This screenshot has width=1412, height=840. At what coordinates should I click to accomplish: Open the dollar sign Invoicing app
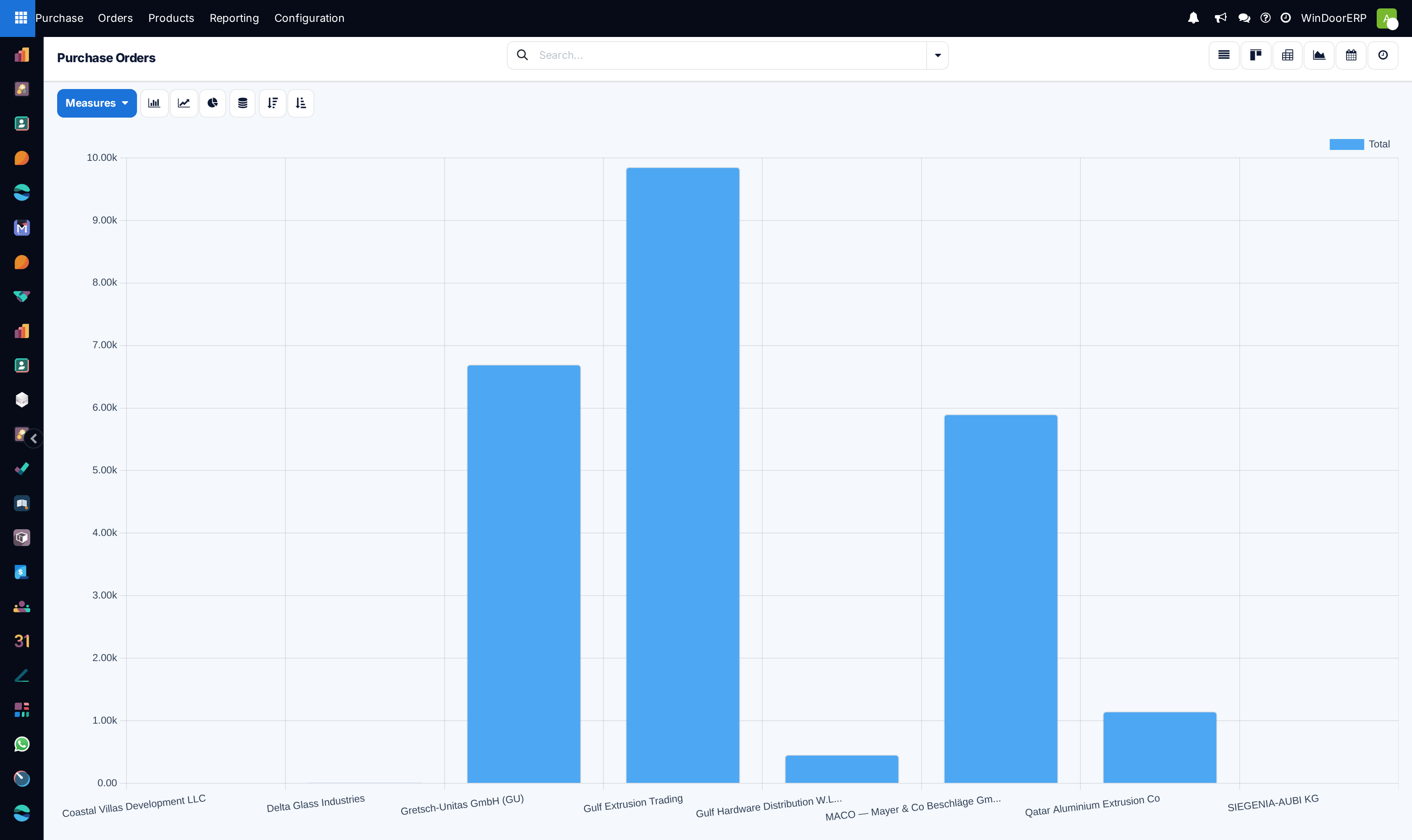[21, 572]
